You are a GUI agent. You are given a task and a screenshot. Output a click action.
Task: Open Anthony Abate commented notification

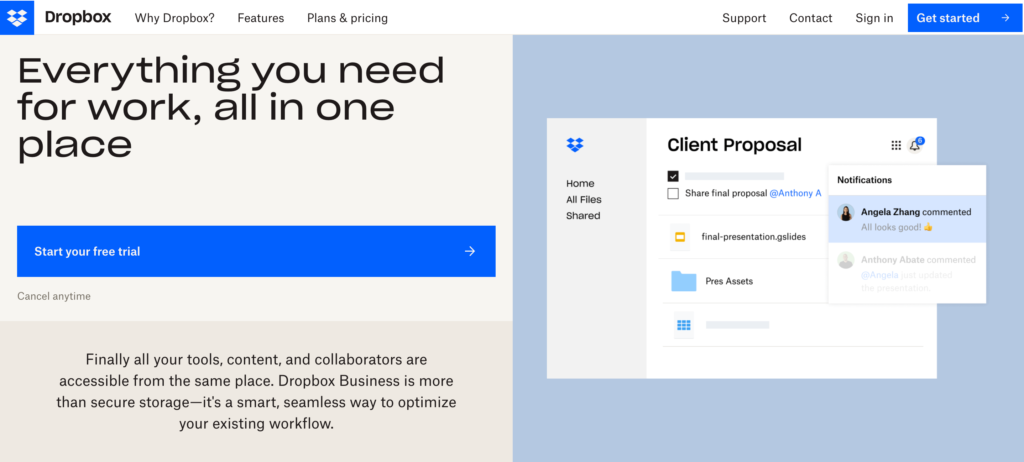pos(907,273)
